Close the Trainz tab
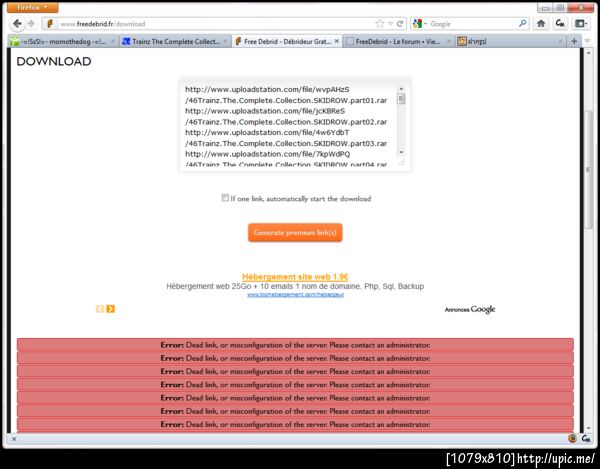Screen dimensions: 600x469 click(225, 41)
